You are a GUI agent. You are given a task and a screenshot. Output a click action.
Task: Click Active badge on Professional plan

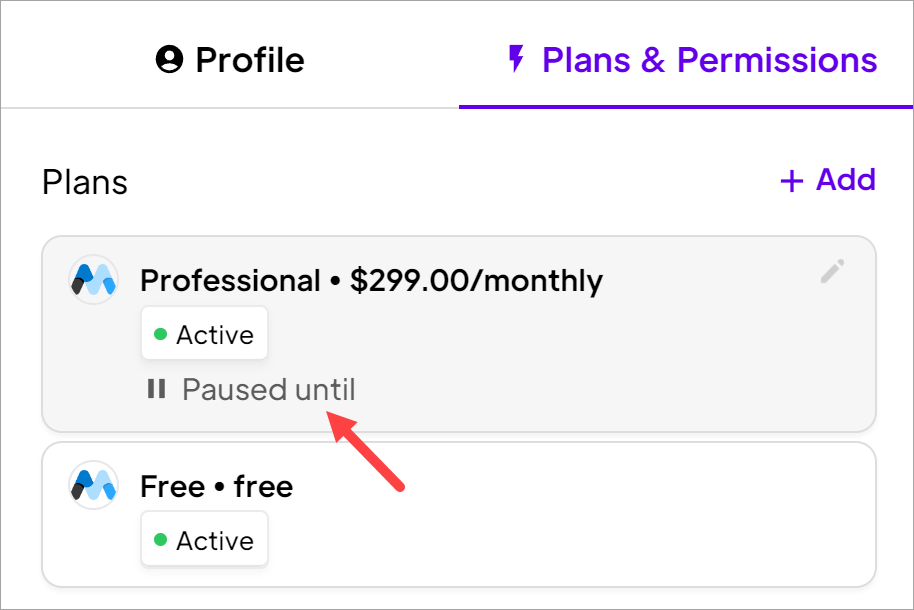point(205,334)
